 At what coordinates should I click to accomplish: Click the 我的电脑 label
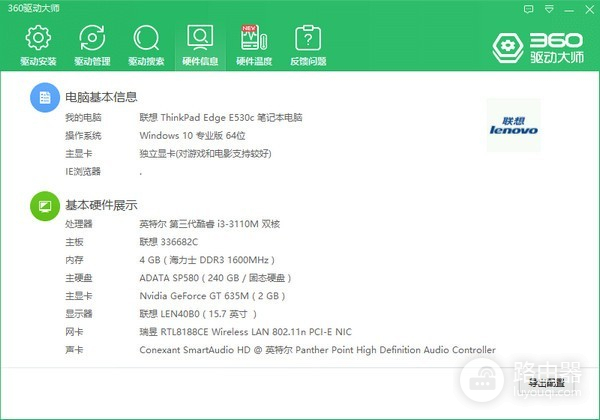(x=83, y=117)
